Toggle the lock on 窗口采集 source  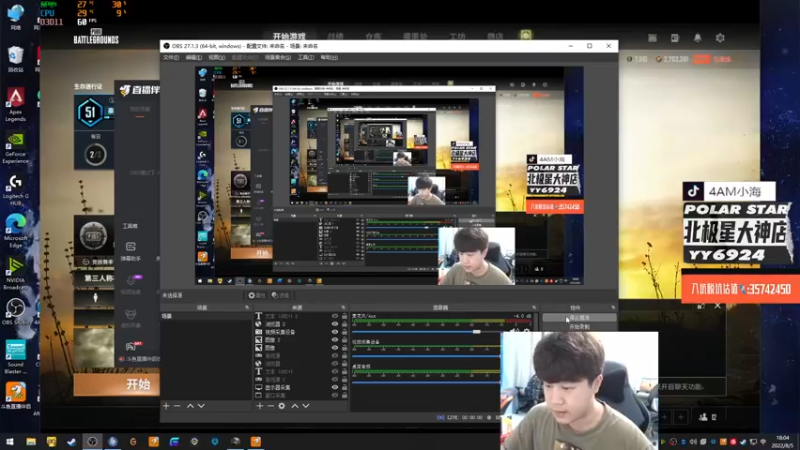(344, 395)
